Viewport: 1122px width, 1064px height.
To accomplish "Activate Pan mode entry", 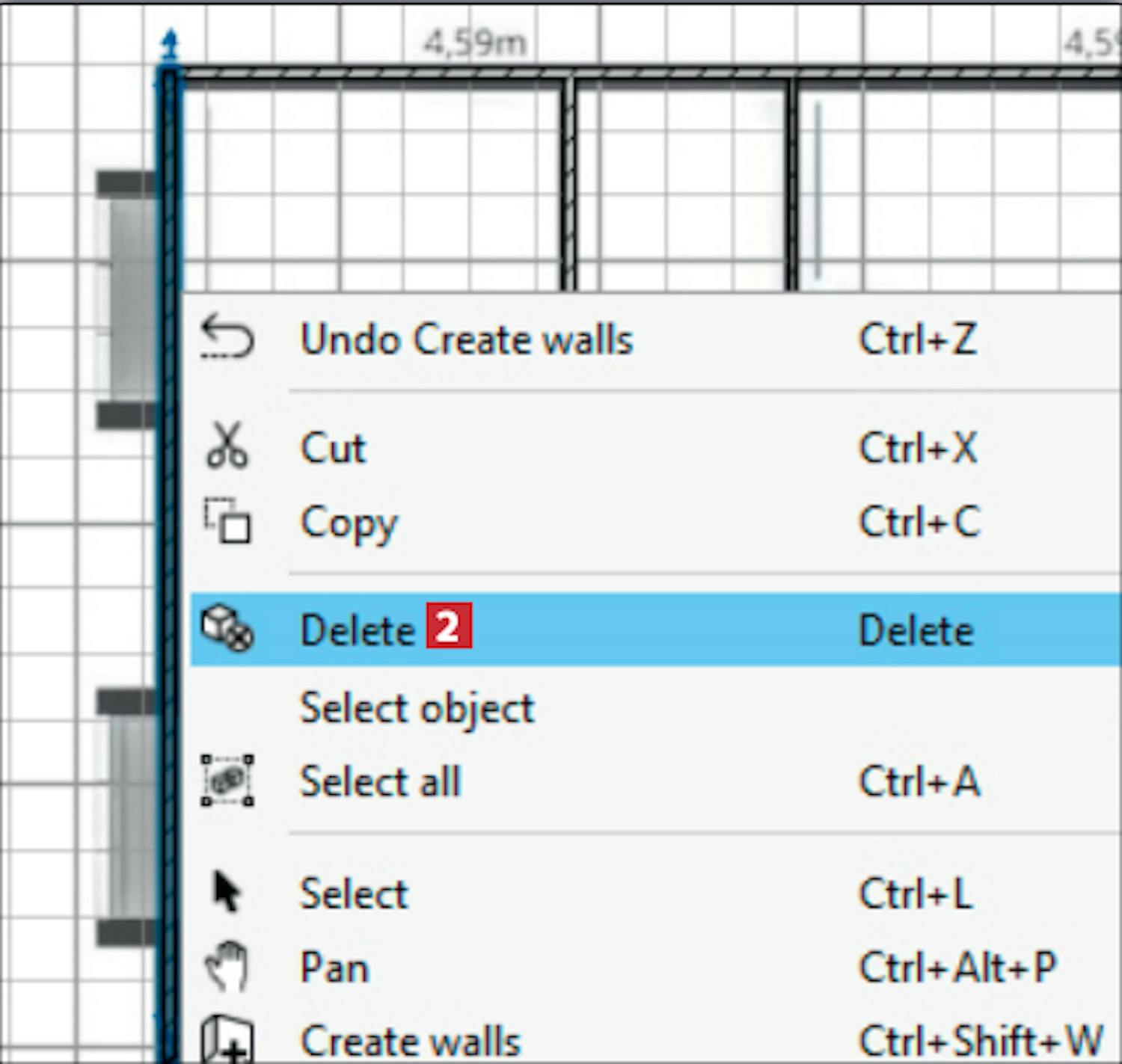I will [x=334, y=968].
